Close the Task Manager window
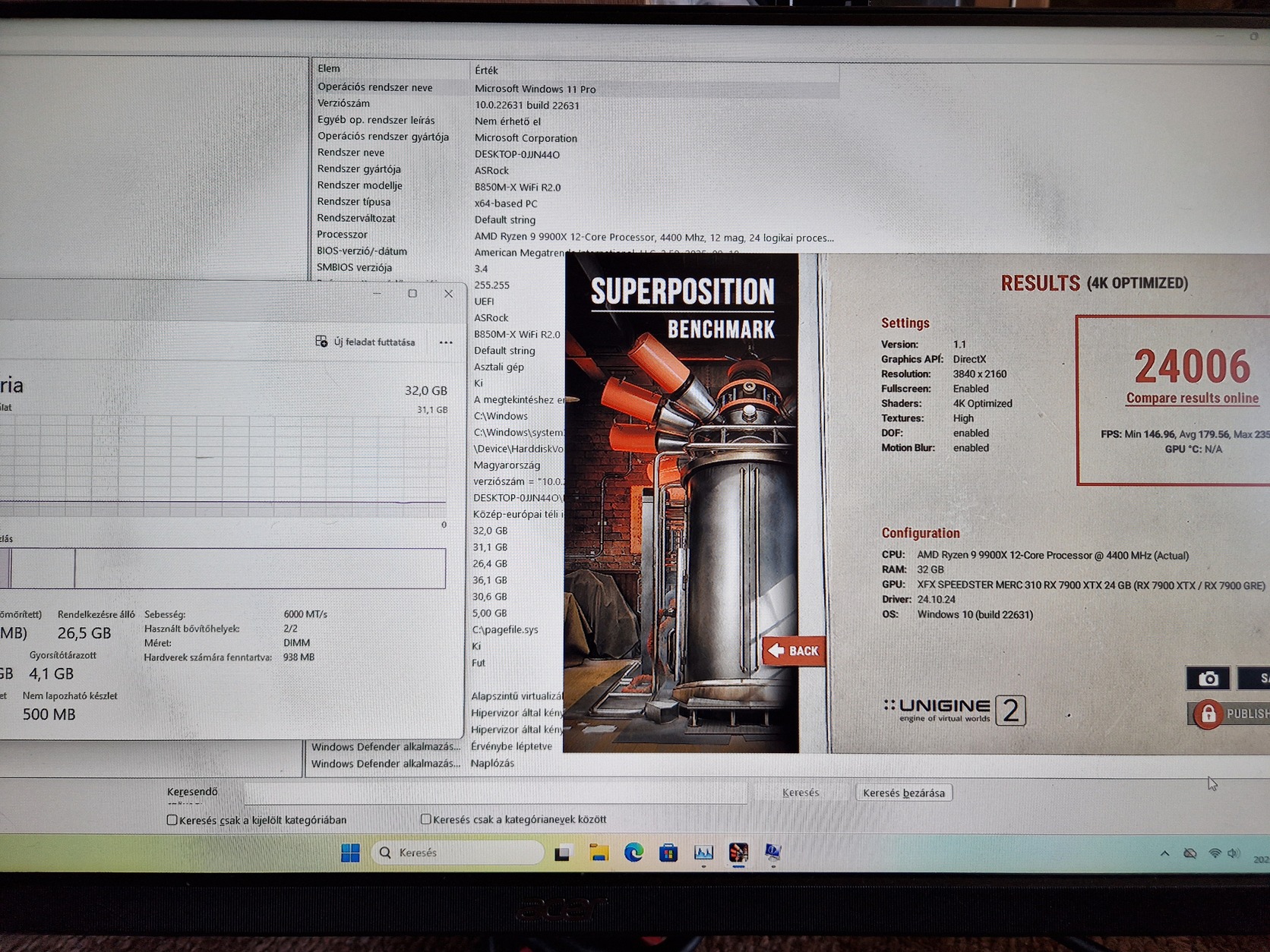The height and width of the screenshot is (952, 1270). (448, 294)
